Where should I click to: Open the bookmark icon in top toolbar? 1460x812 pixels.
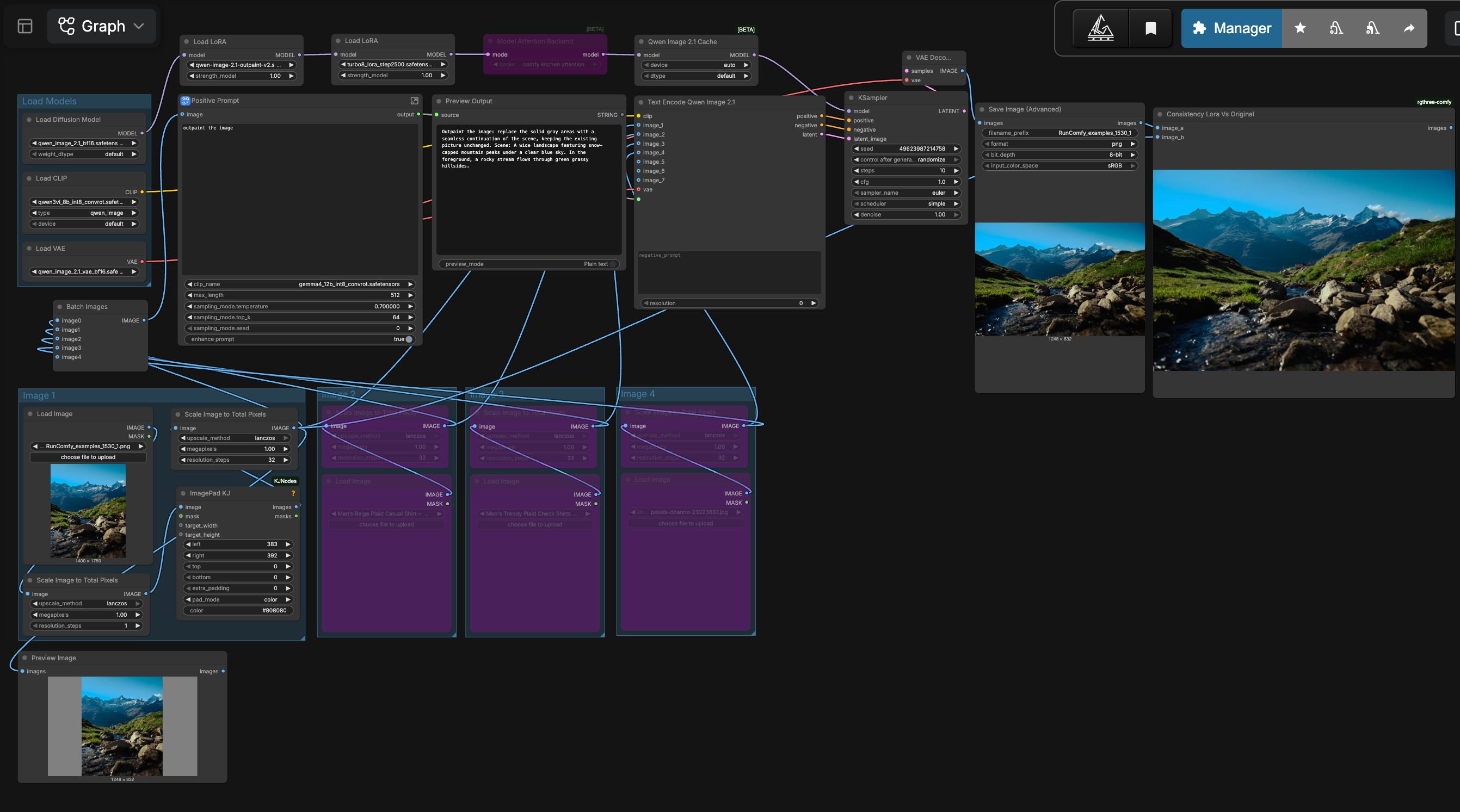tap(1150, 28)
